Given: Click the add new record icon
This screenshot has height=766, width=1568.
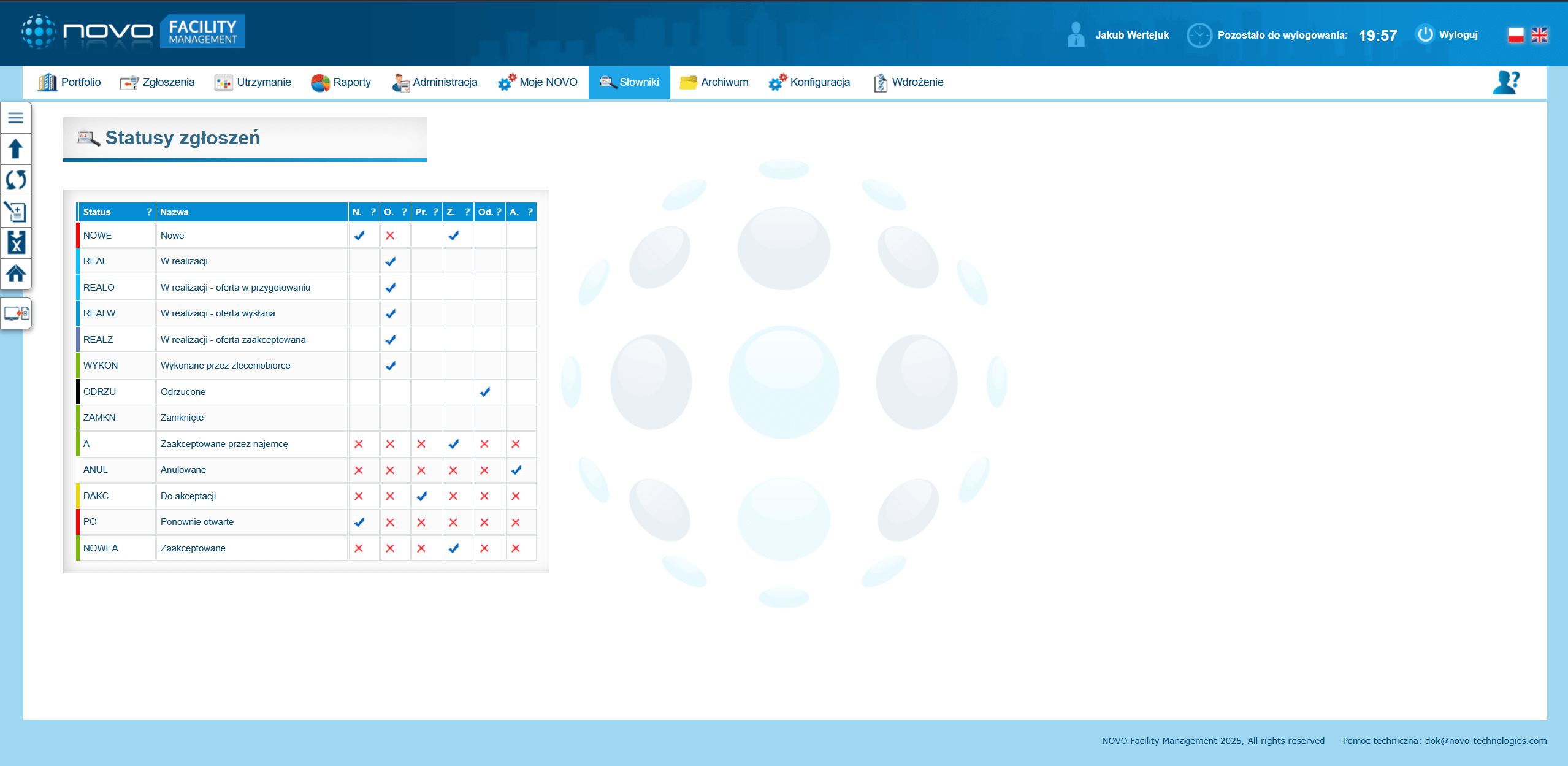Looking at the screenshot, I should pos(15,212).
